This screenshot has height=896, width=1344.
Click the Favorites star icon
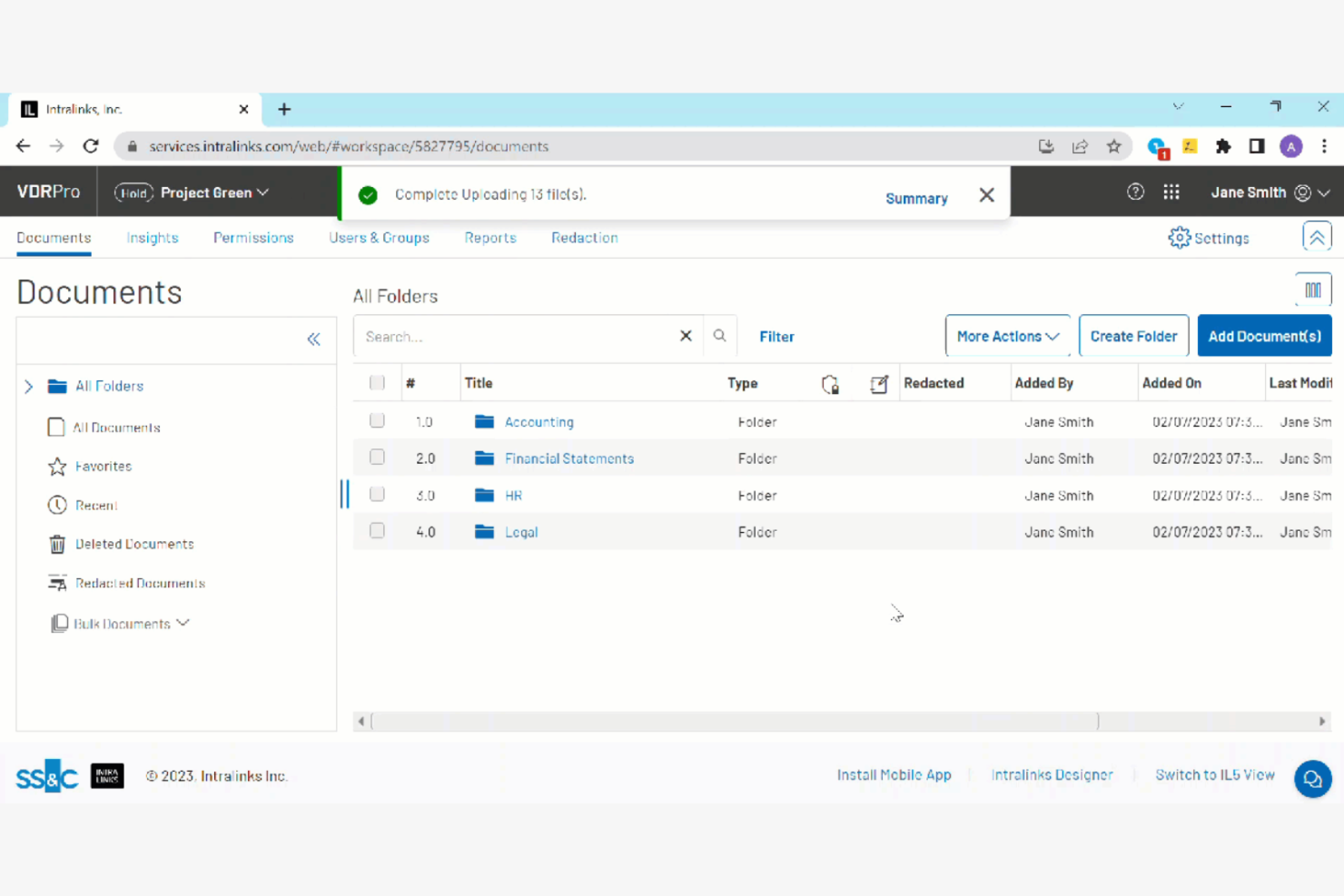coord(56,466)
